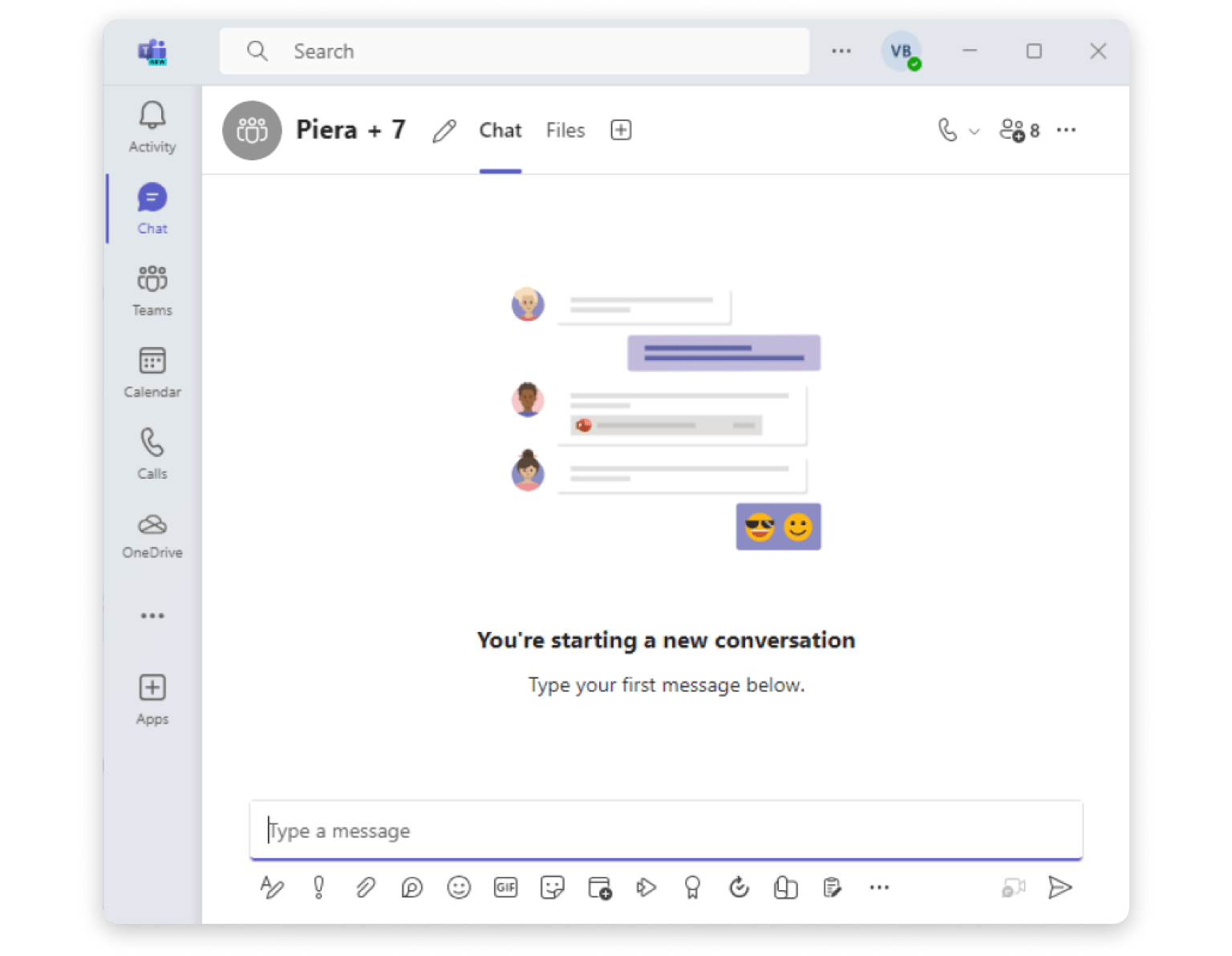Click the Apps icon in sidebar

(152, 699)
